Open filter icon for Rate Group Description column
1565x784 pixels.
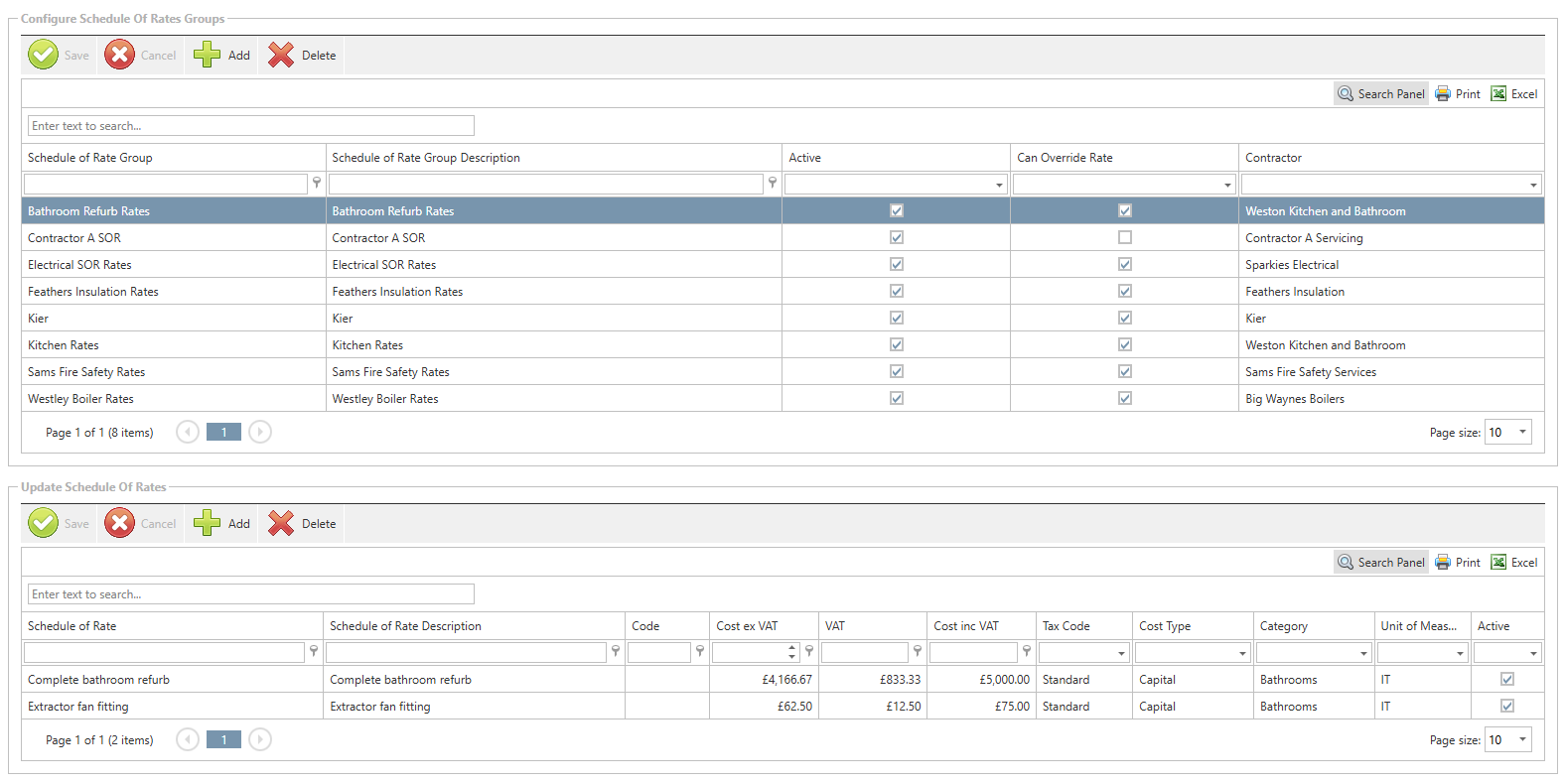click(773, 184)
